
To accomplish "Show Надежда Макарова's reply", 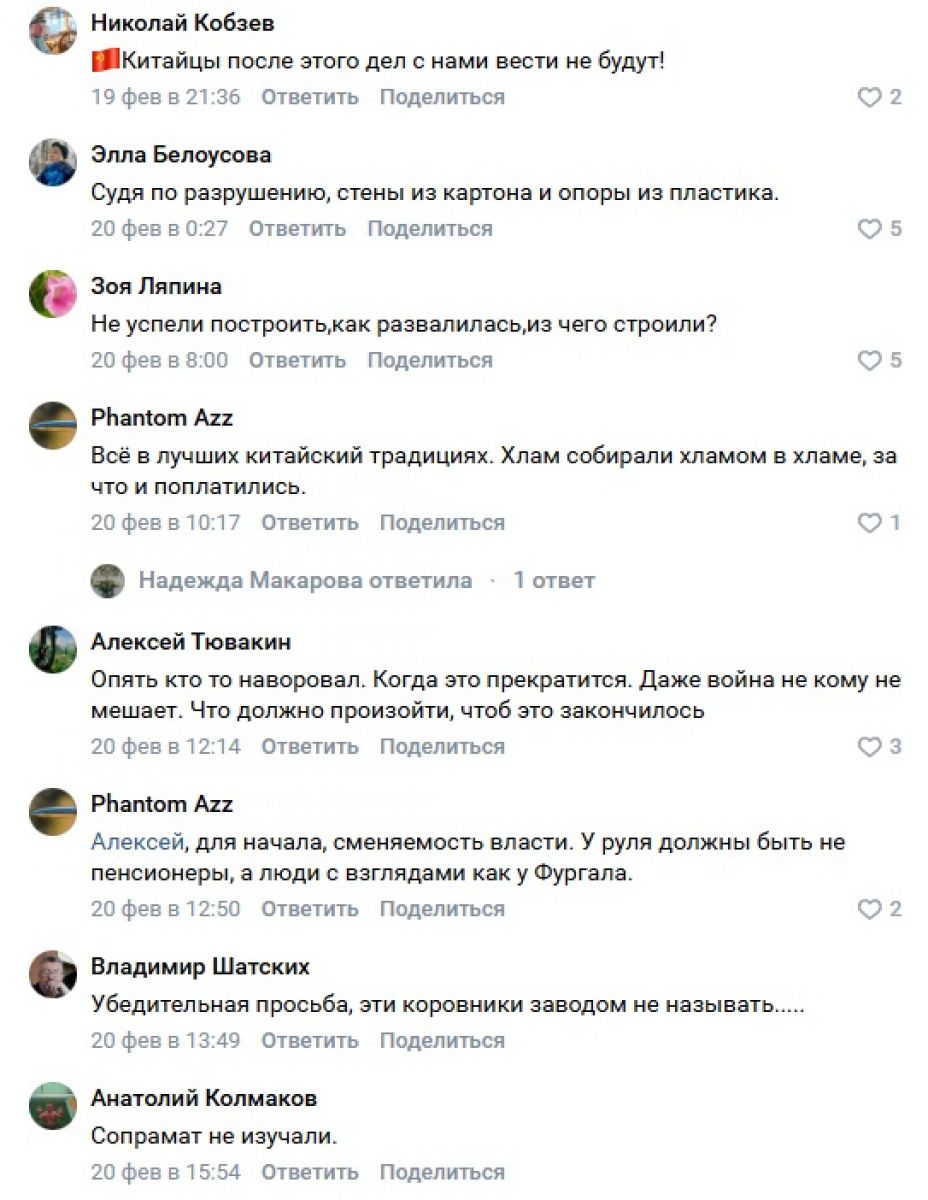I will [305, 581].
